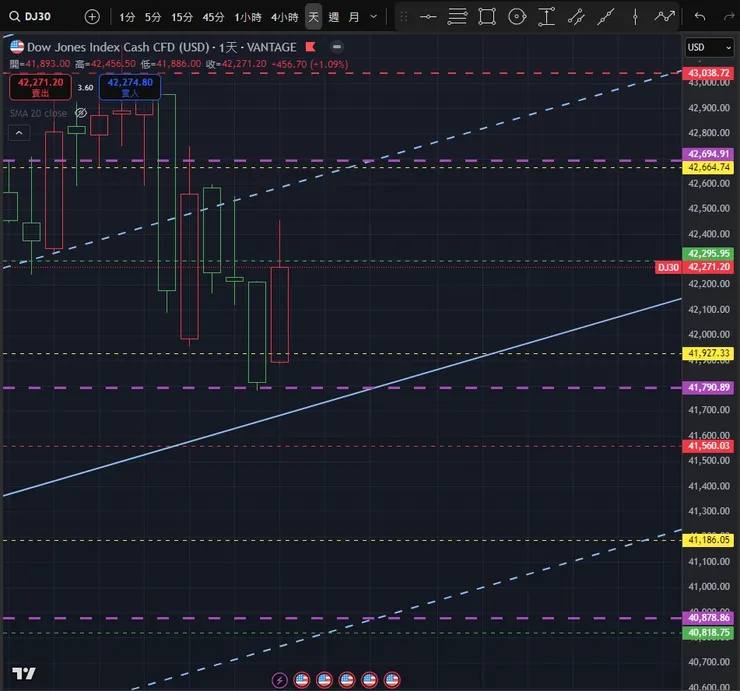
Task: Redo the last chart action
Action: 729,17
